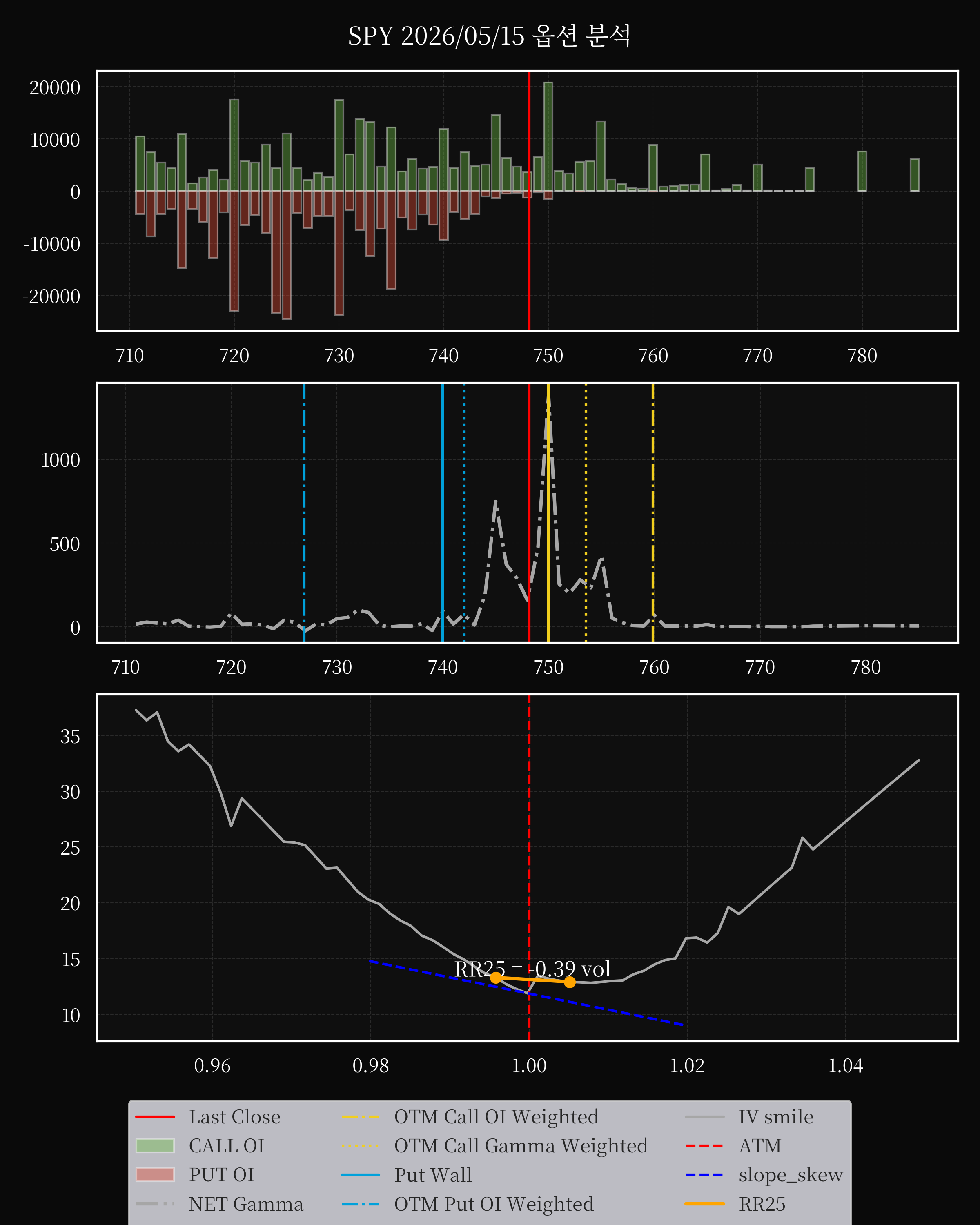Click the '780' x-axis label in OI chart
Image resolution: width=980 pixels, height=1225 pixels.
tap(862, 356)
